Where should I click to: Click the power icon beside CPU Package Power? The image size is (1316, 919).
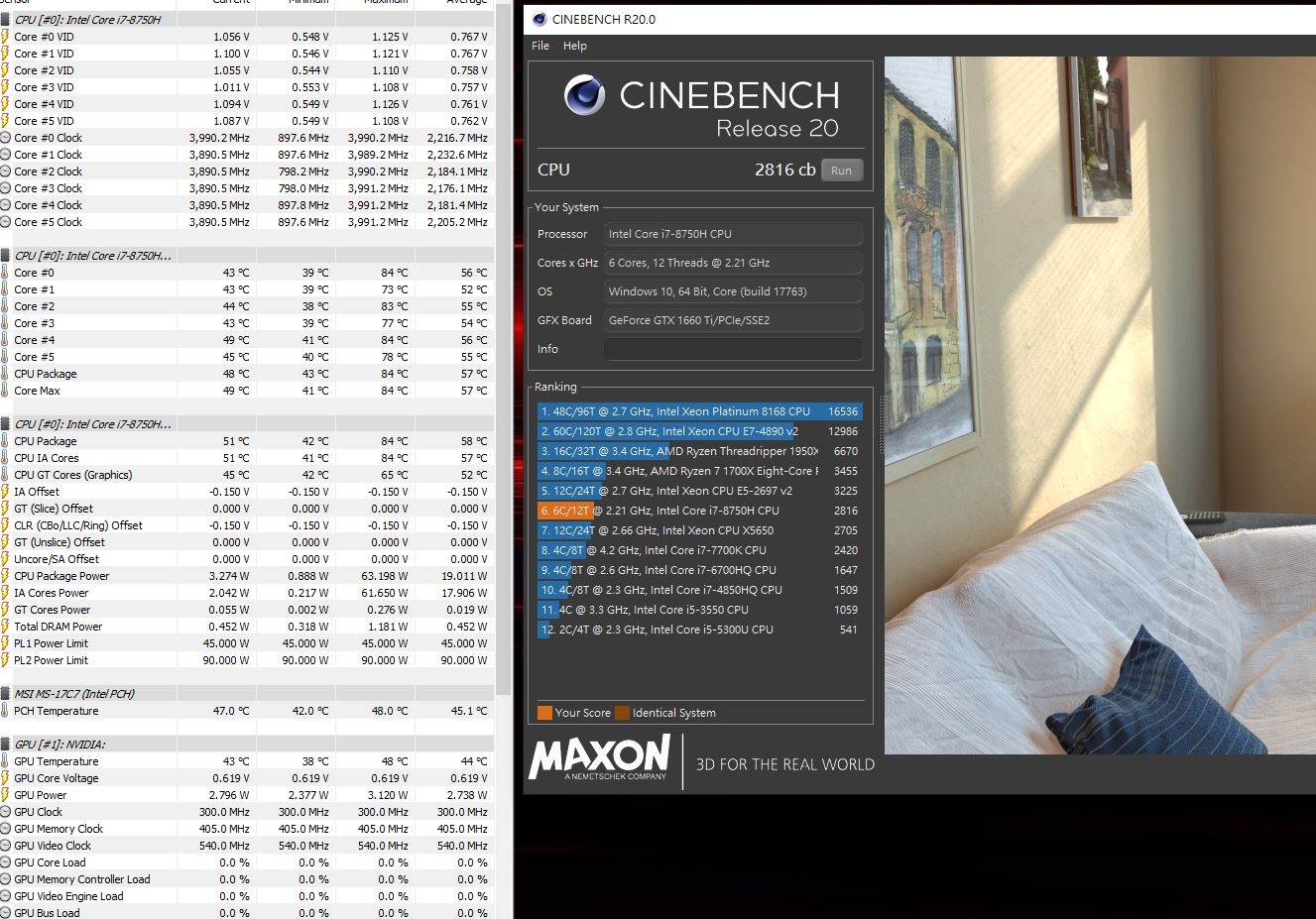[x=5, y=576]
